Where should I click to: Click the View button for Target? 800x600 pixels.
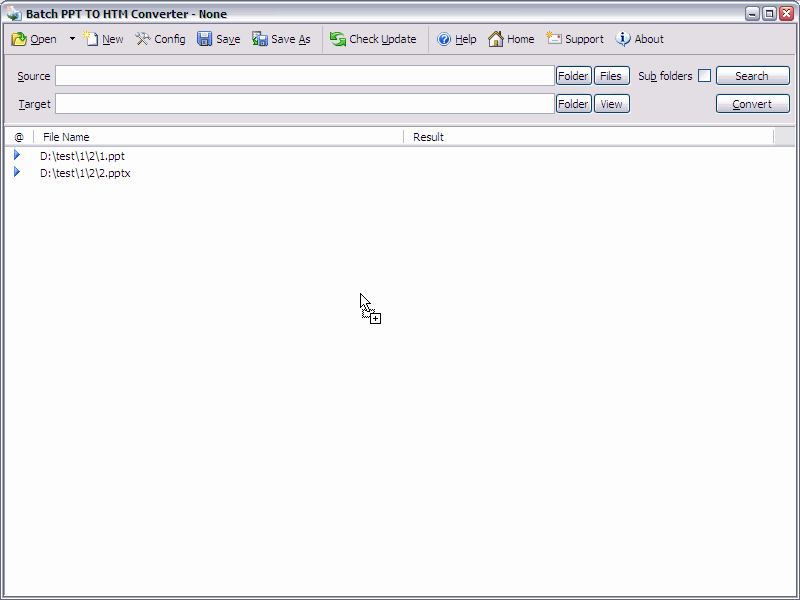(x=611, y=104)
